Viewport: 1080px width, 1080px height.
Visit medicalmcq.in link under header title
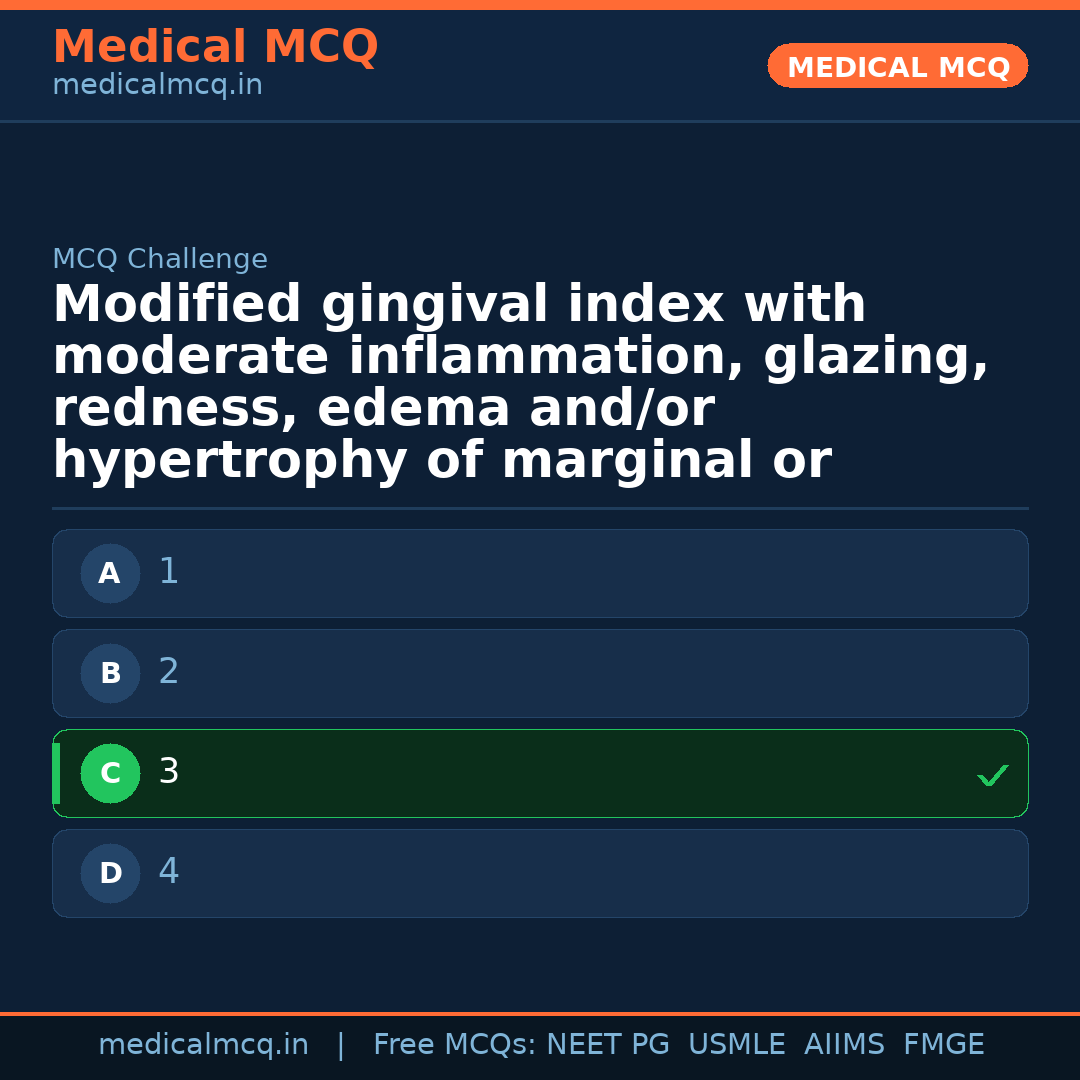157,86
